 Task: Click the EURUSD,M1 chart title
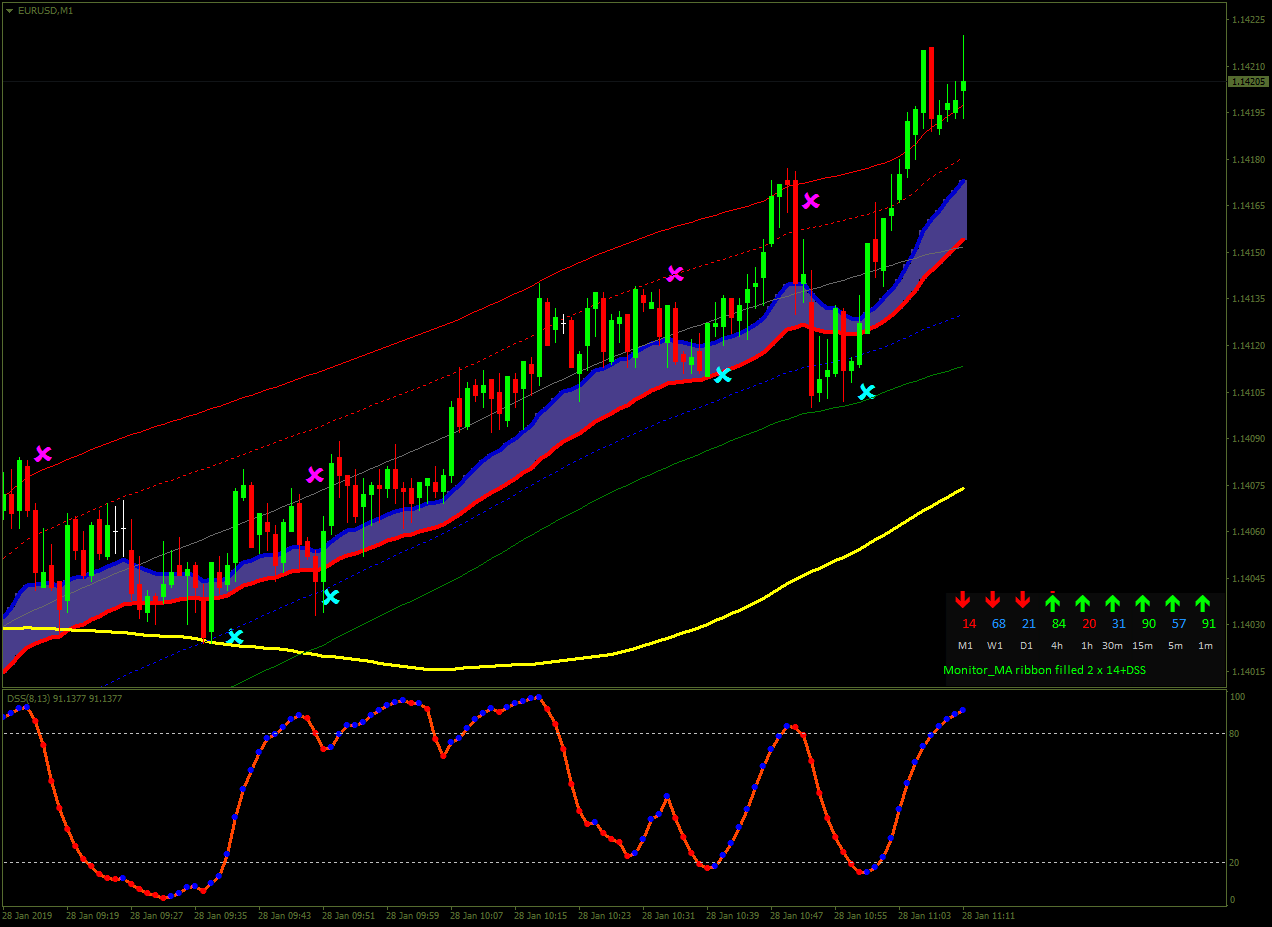[45, 10]
